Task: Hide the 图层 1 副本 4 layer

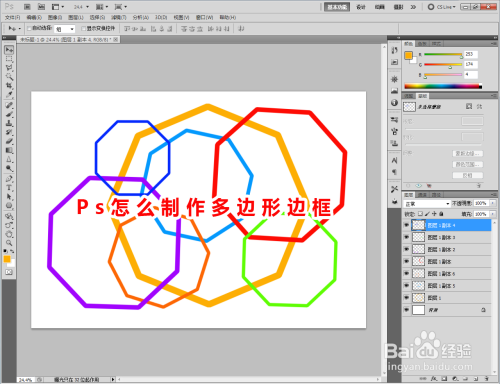Action: [406, 225]
